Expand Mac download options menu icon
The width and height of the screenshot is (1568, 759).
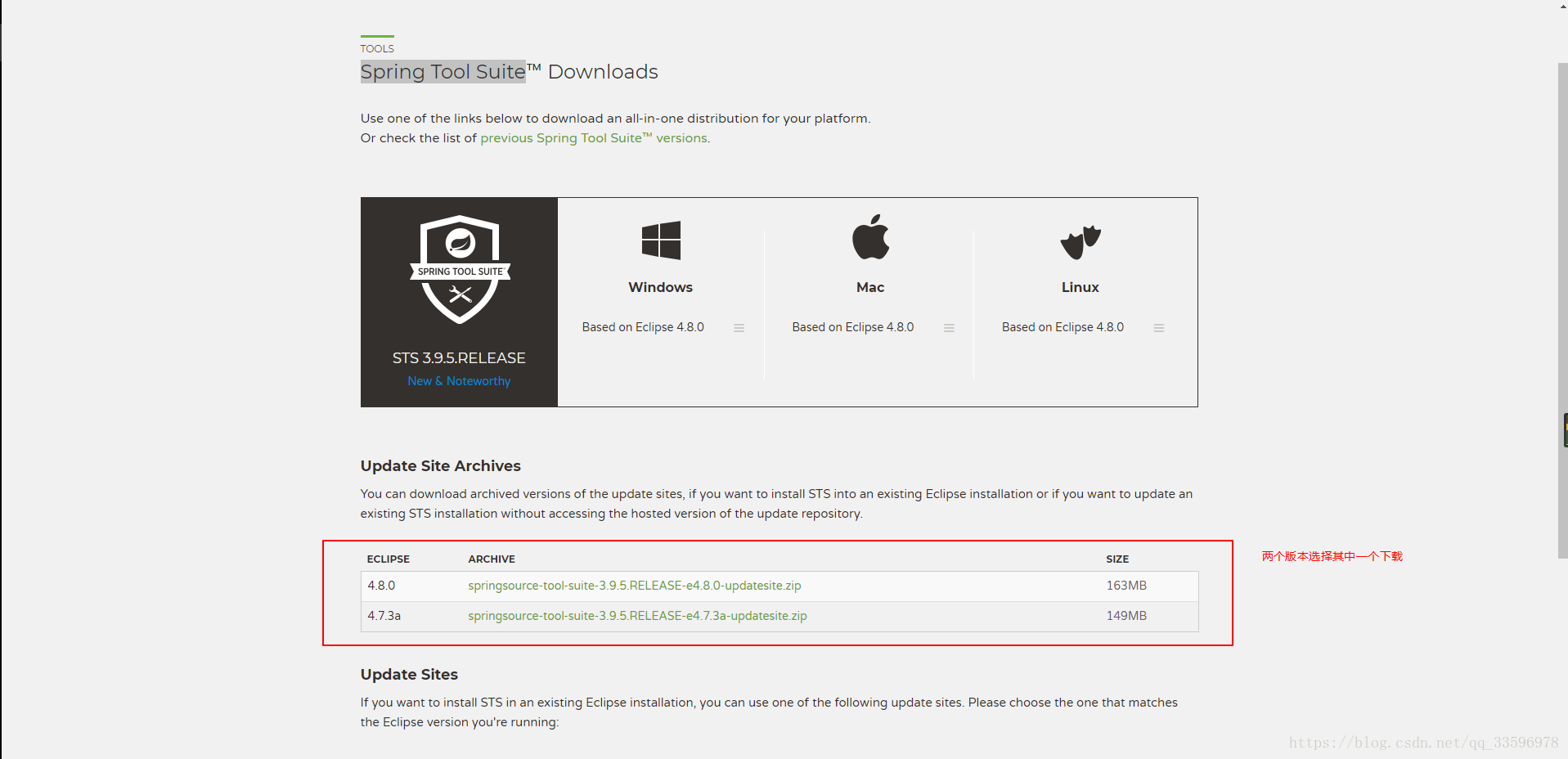949,328
